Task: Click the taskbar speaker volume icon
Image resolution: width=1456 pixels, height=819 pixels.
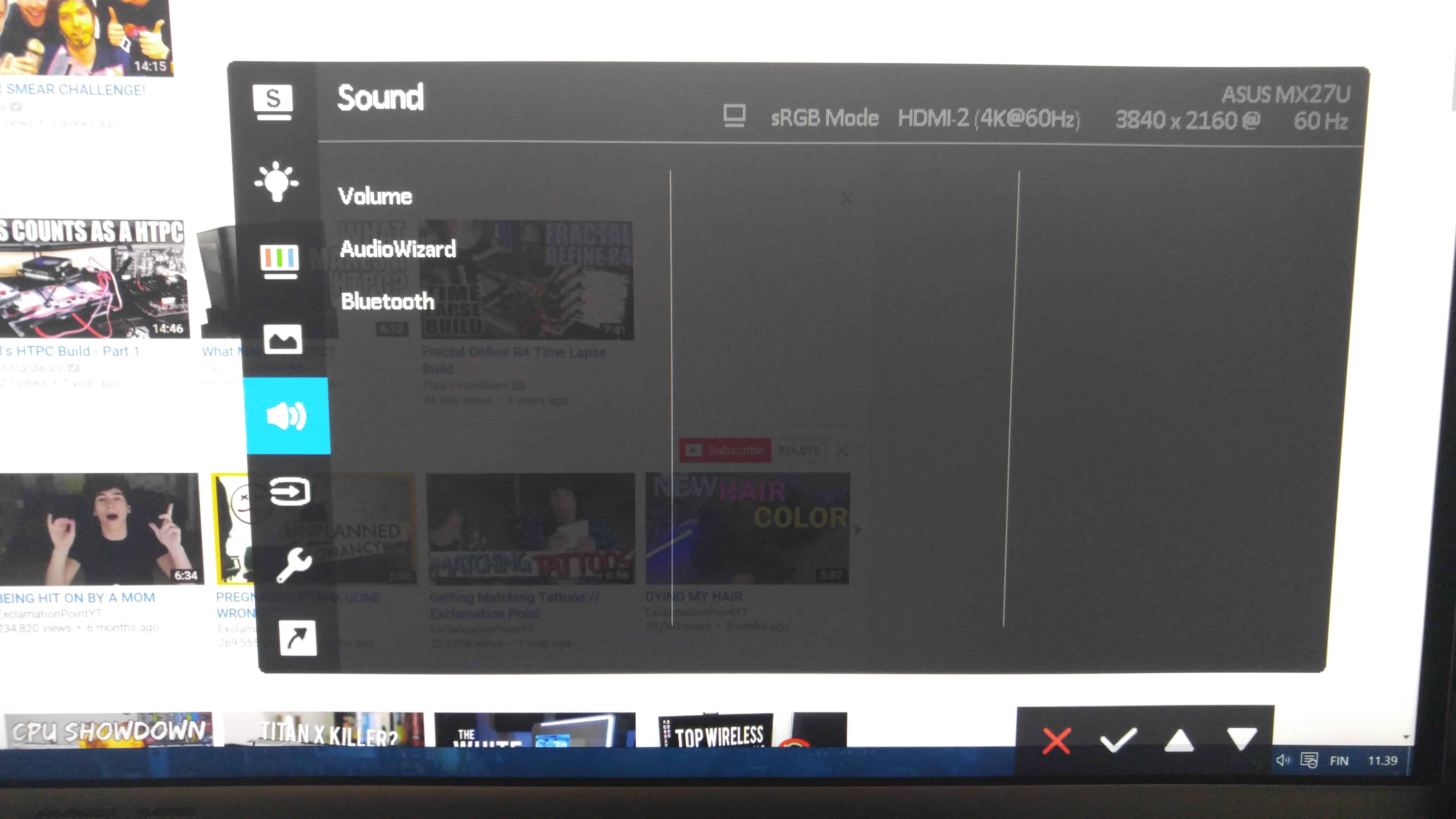Action: pyautogui.click(x=1282, y=760)
